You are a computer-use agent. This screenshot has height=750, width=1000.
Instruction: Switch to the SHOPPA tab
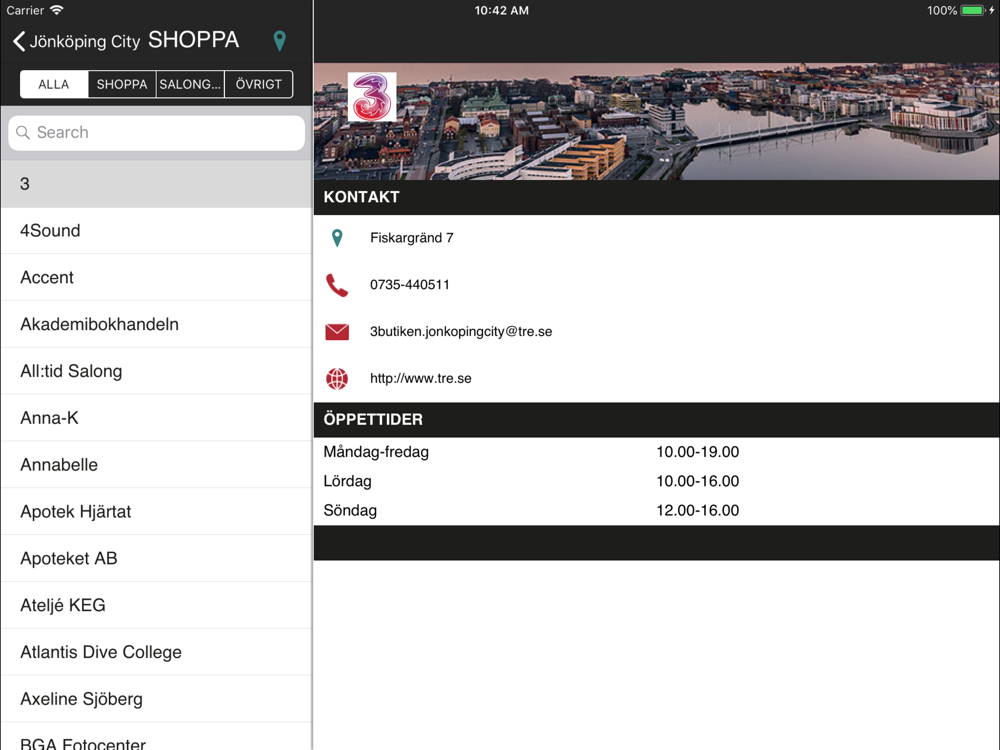point(122,84)
